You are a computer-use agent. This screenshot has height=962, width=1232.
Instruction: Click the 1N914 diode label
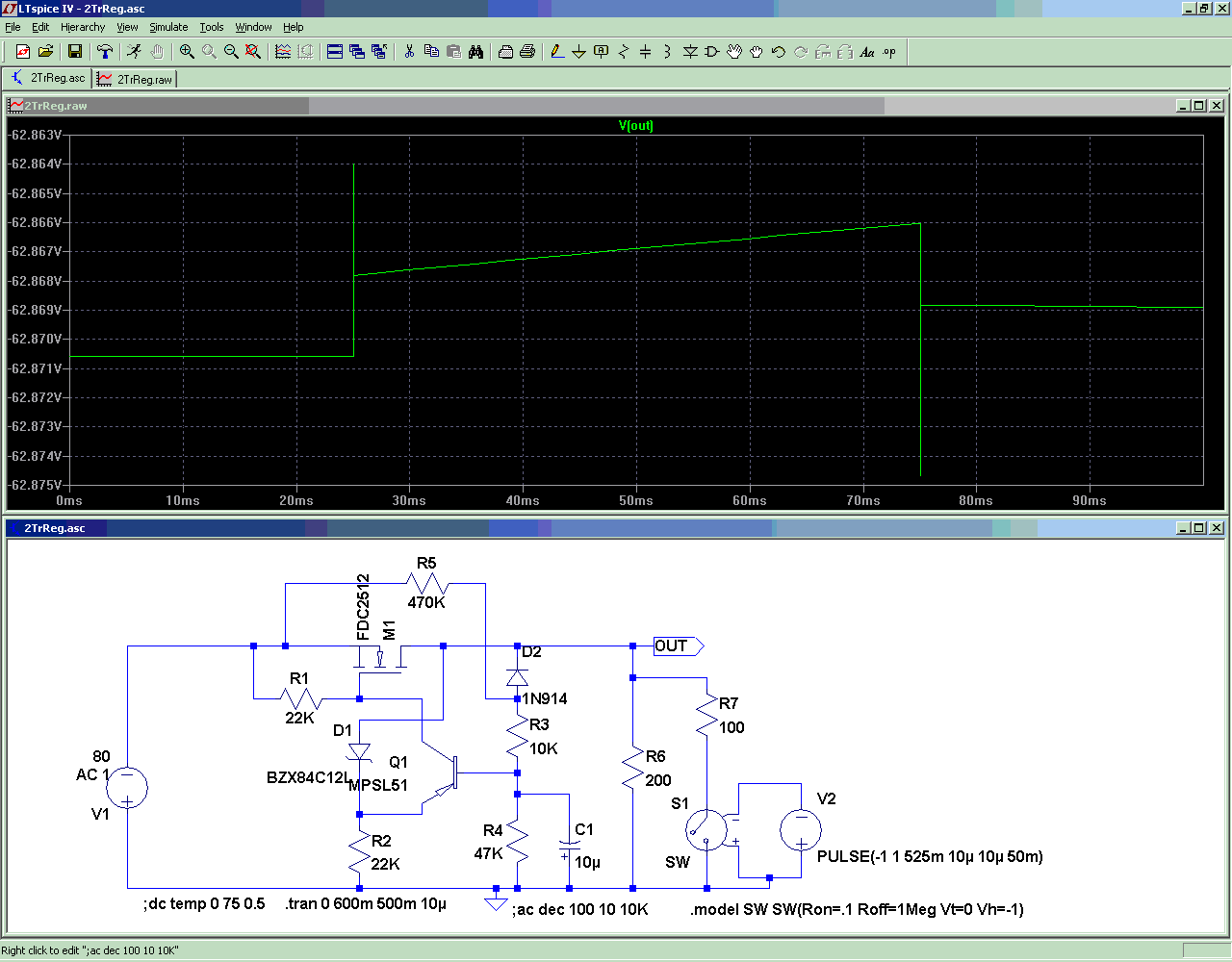[545, 699]
